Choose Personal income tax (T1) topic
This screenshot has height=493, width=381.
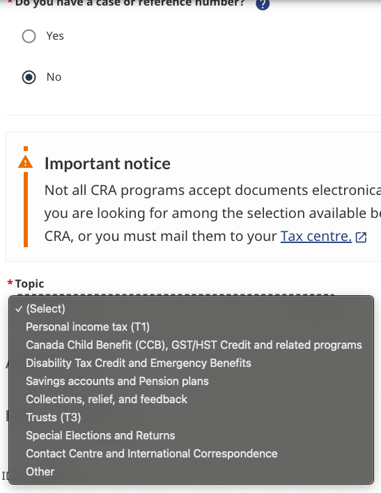pyautogui.click(x=191, y=327)
